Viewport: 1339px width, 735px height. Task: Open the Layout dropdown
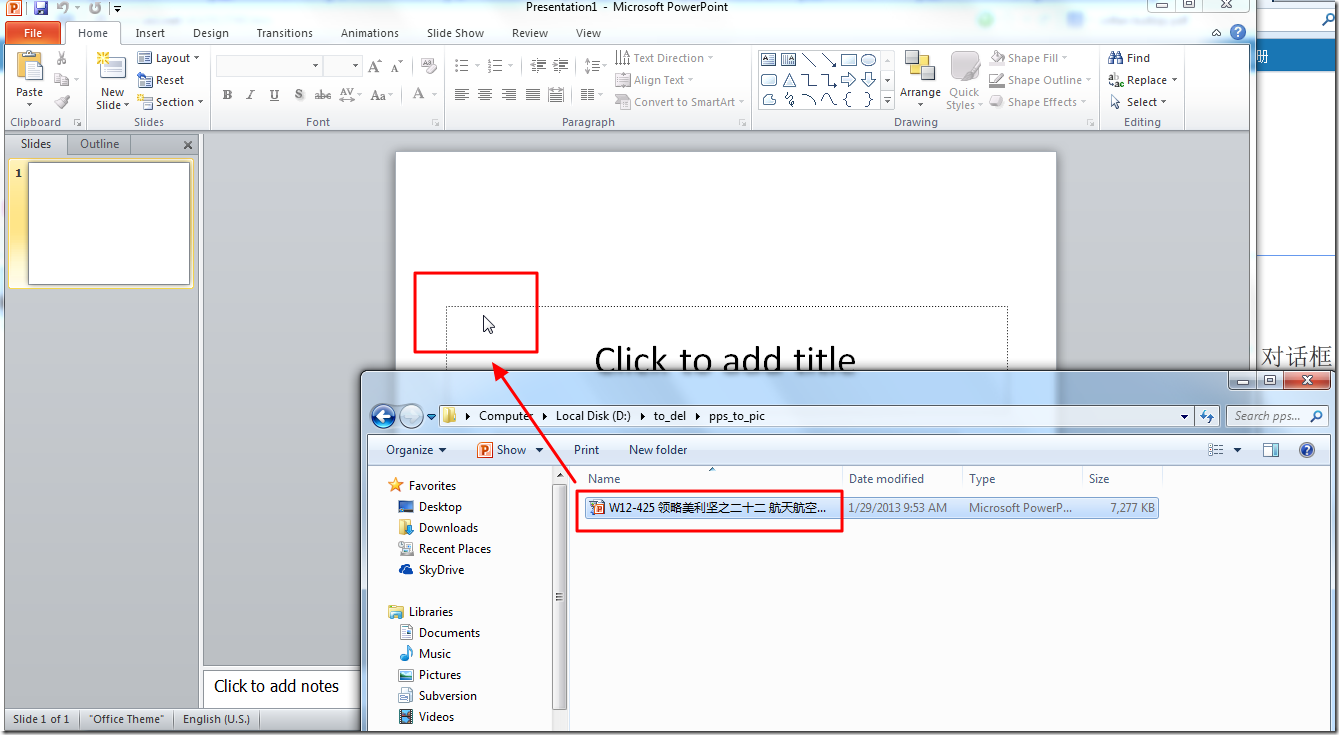tap(169, 58)
